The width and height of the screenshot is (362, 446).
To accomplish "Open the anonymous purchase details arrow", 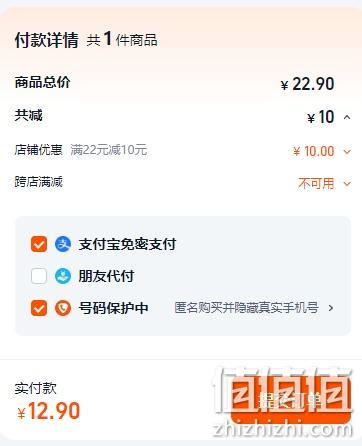I will (x=331, y=308).
